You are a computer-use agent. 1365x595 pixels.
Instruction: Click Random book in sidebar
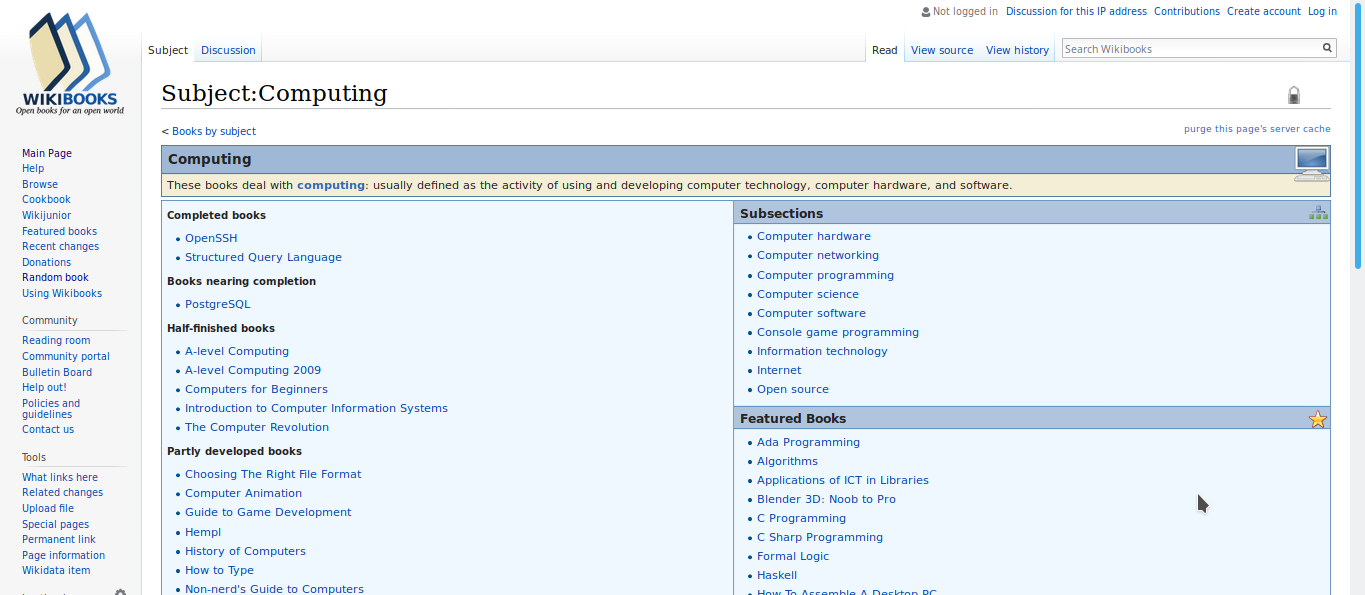pyautogui.click(x=55, y=277)
